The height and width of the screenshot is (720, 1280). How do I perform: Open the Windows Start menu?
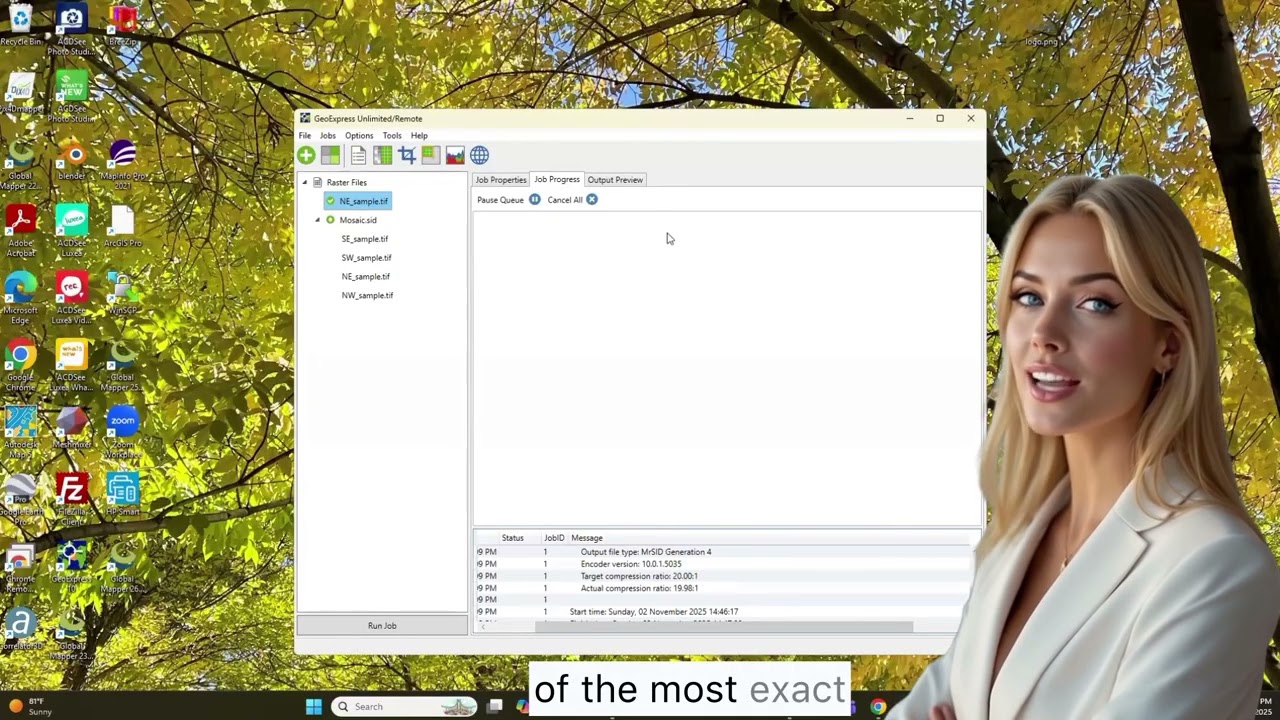(x=314, y=707)
